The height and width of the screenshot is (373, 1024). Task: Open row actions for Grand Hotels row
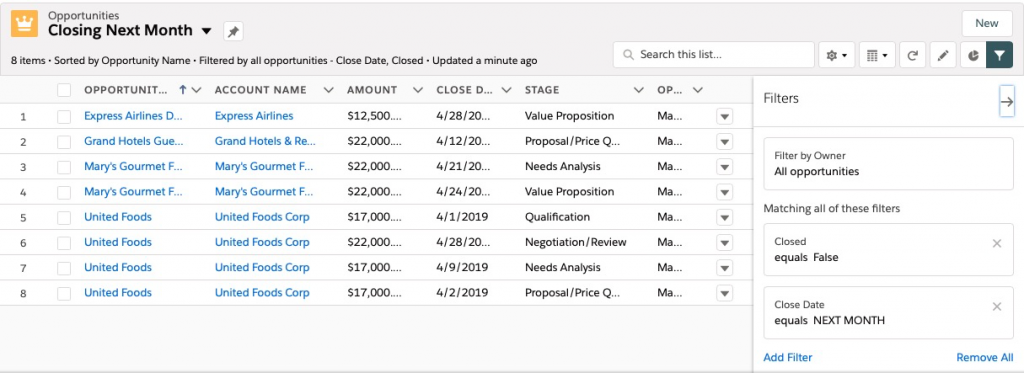tap(724, 142)
